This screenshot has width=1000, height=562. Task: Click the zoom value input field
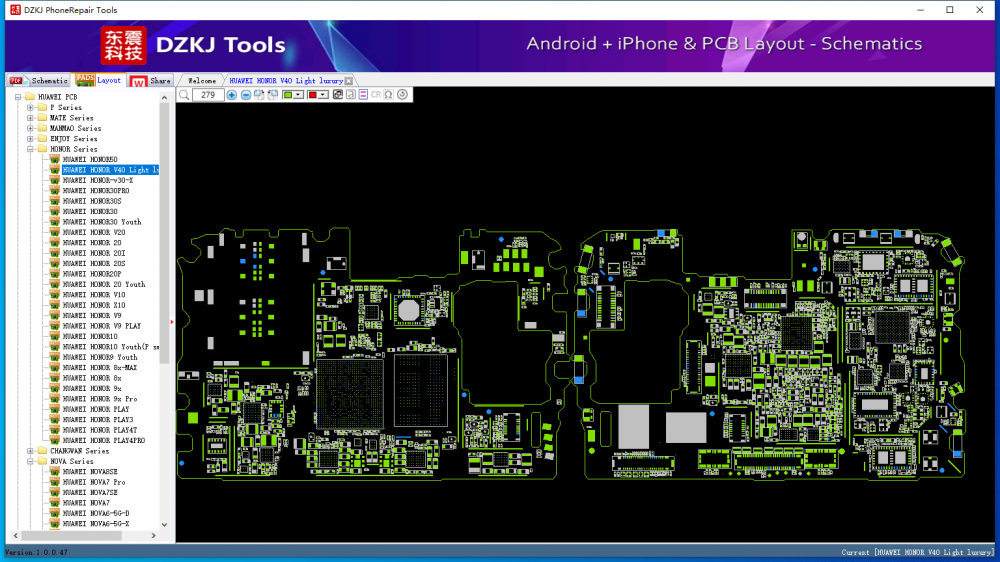click(208, 95)
